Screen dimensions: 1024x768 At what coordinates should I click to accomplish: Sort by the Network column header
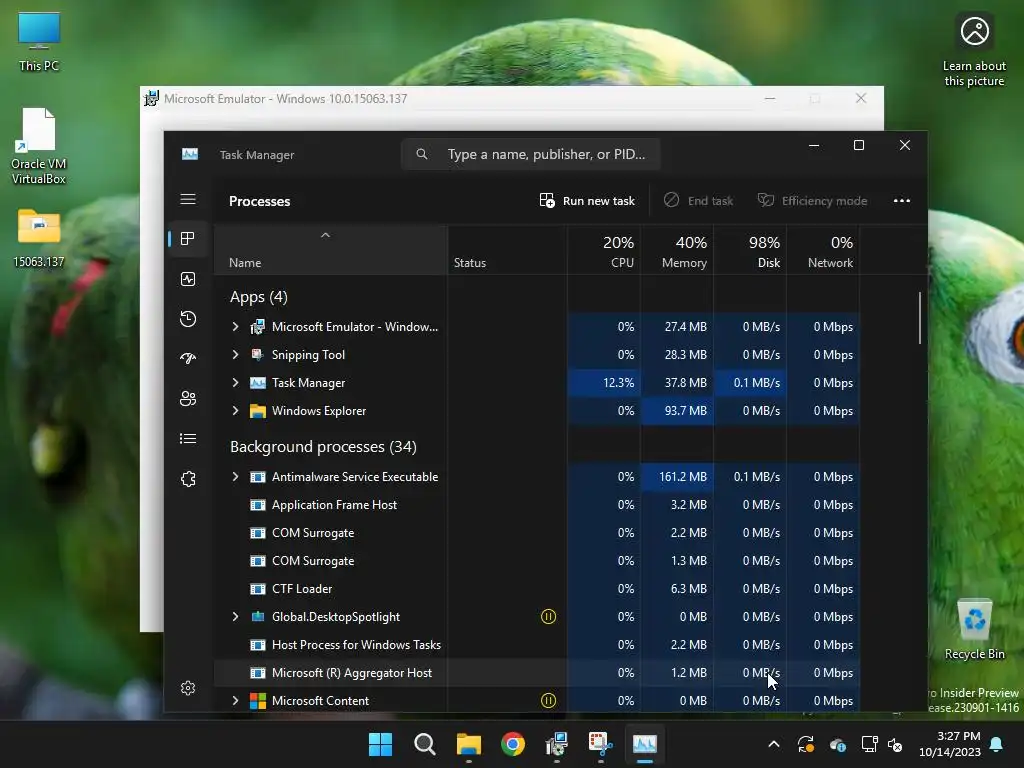[x=824, y=250]
